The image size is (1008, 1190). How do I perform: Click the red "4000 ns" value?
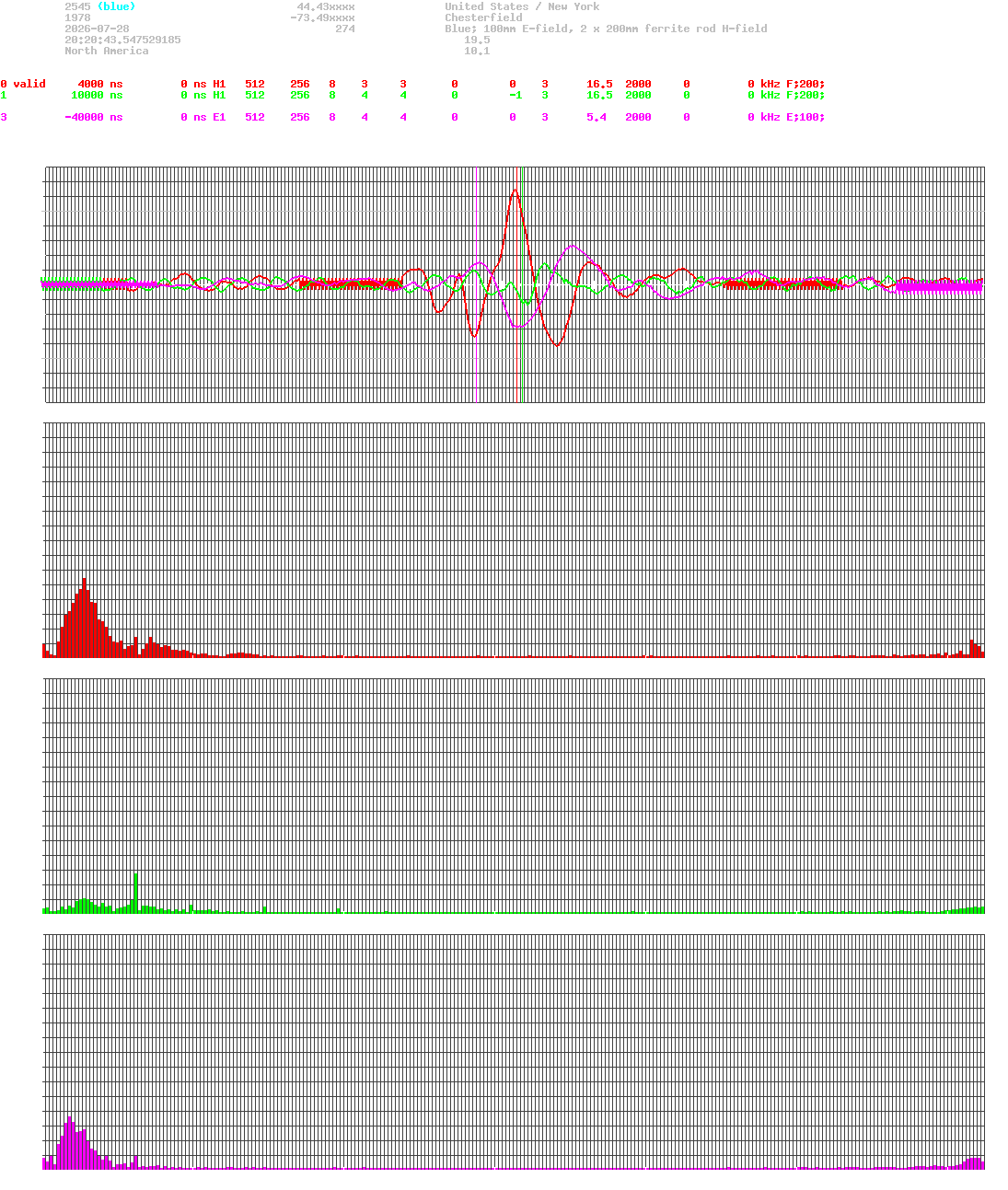99,84
